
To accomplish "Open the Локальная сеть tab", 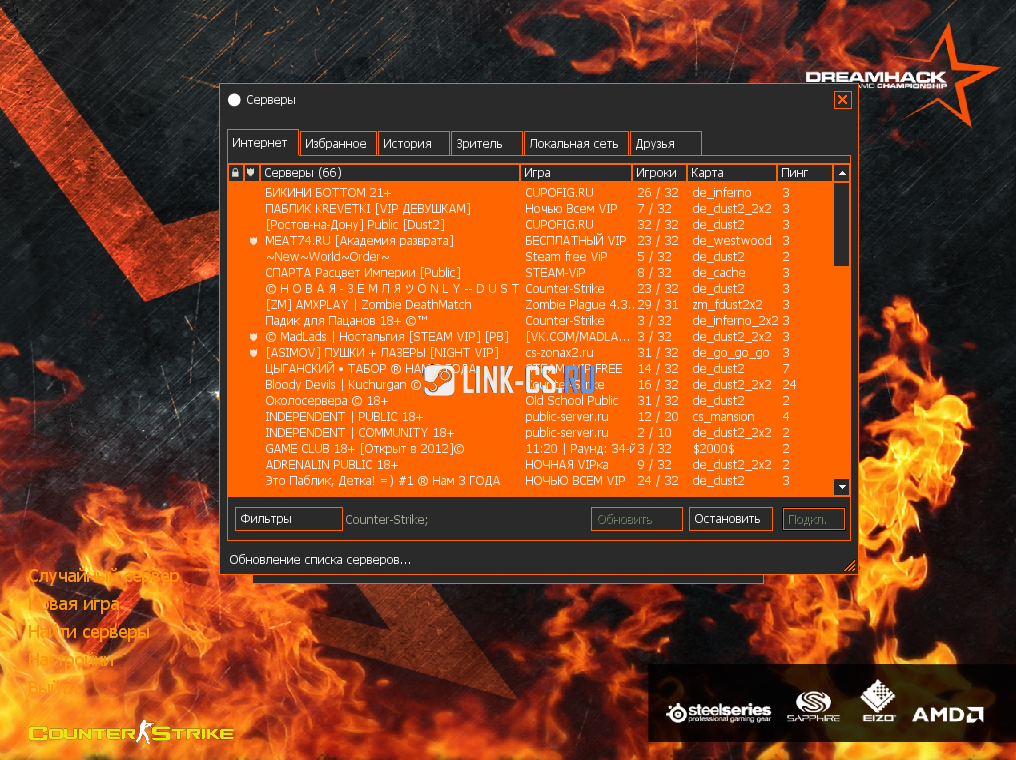I will (x=575, y=144).
